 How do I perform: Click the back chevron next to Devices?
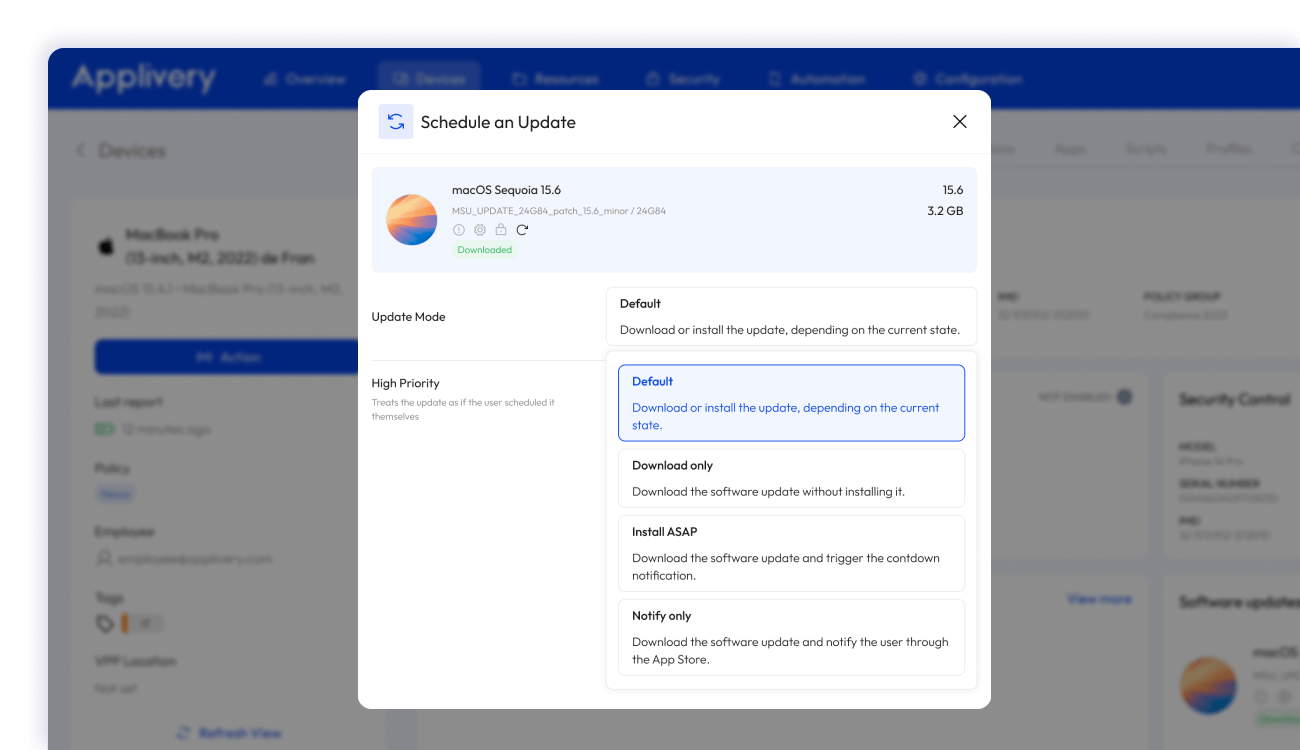click(x=81, y=151)
